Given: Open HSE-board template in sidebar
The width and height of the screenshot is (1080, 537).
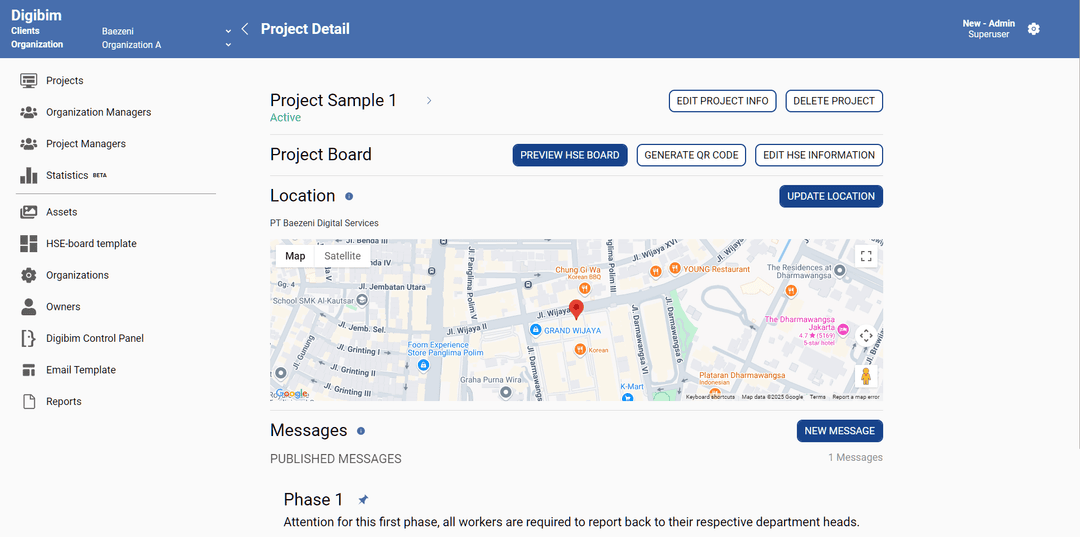Looking at the screenshot, I should coord(91,244).
